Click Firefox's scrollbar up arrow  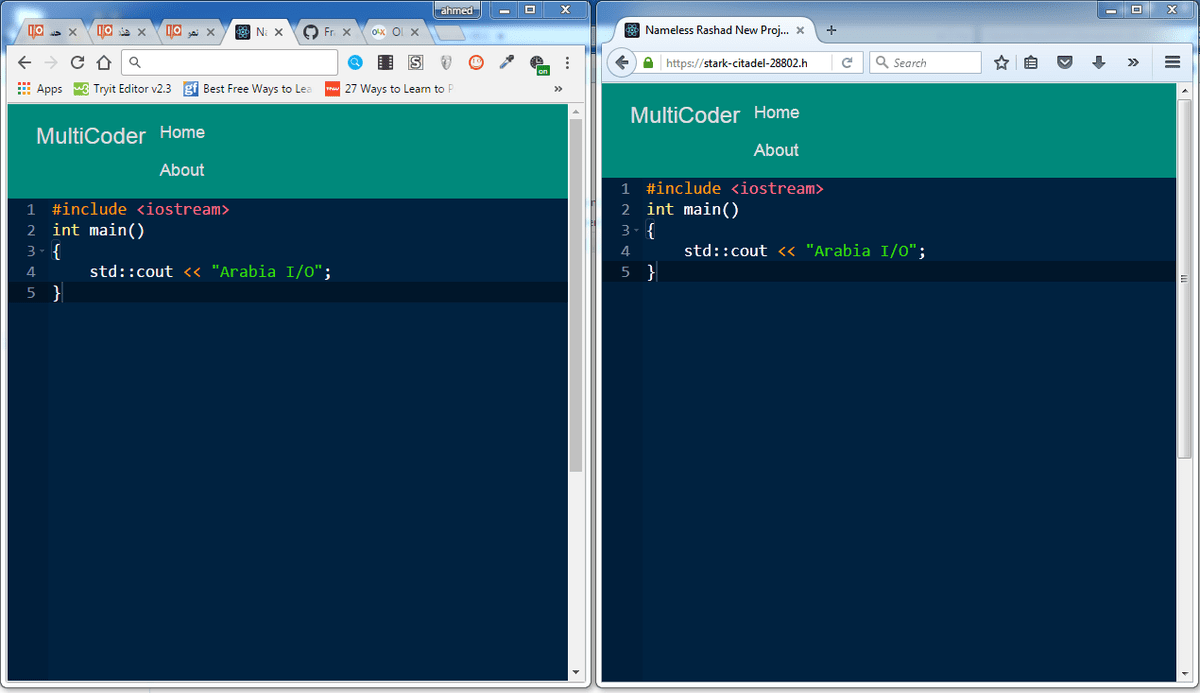(x=1184, y=89)
